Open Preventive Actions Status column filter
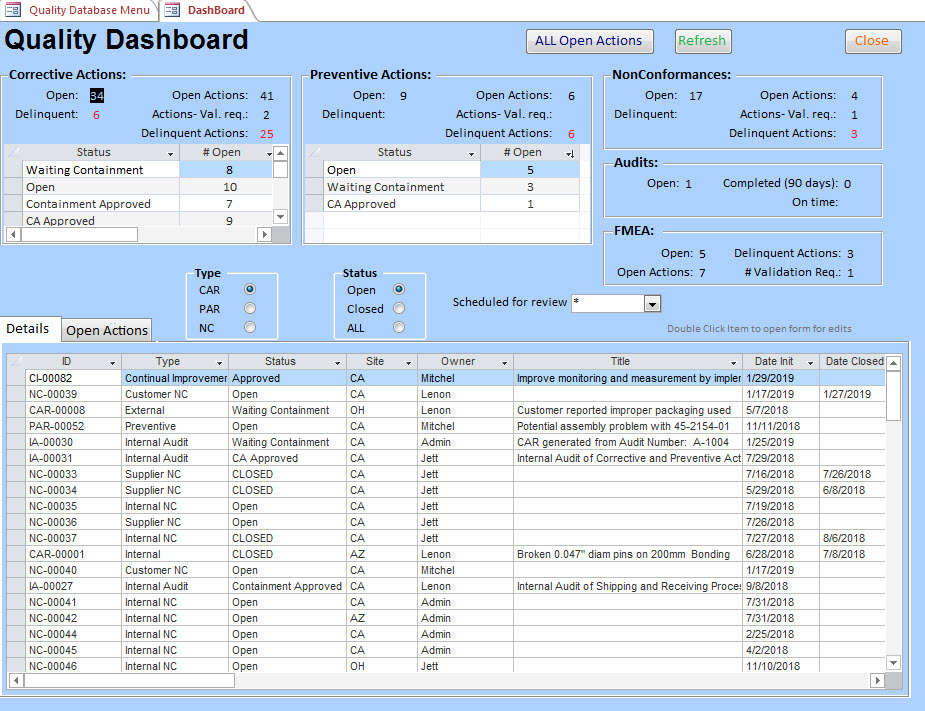Screen dimensions: 925x711 471,153
